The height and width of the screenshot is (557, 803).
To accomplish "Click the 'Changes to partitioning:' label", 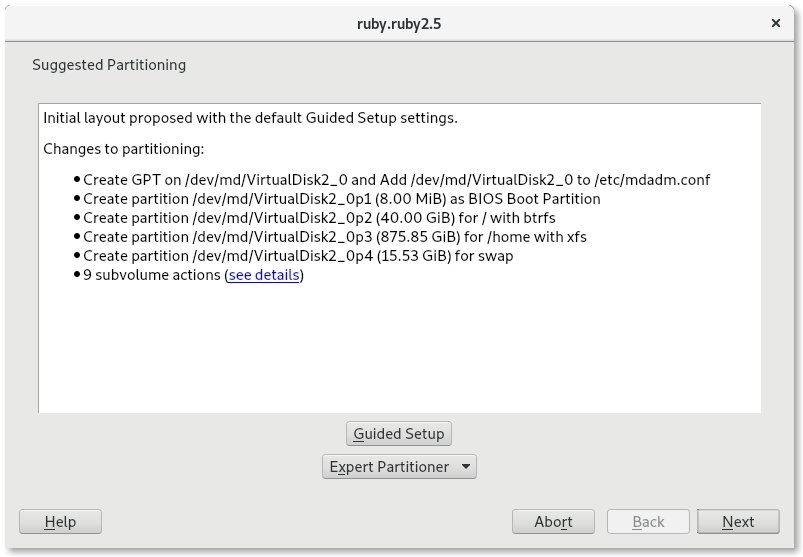I will pos(124,149).
